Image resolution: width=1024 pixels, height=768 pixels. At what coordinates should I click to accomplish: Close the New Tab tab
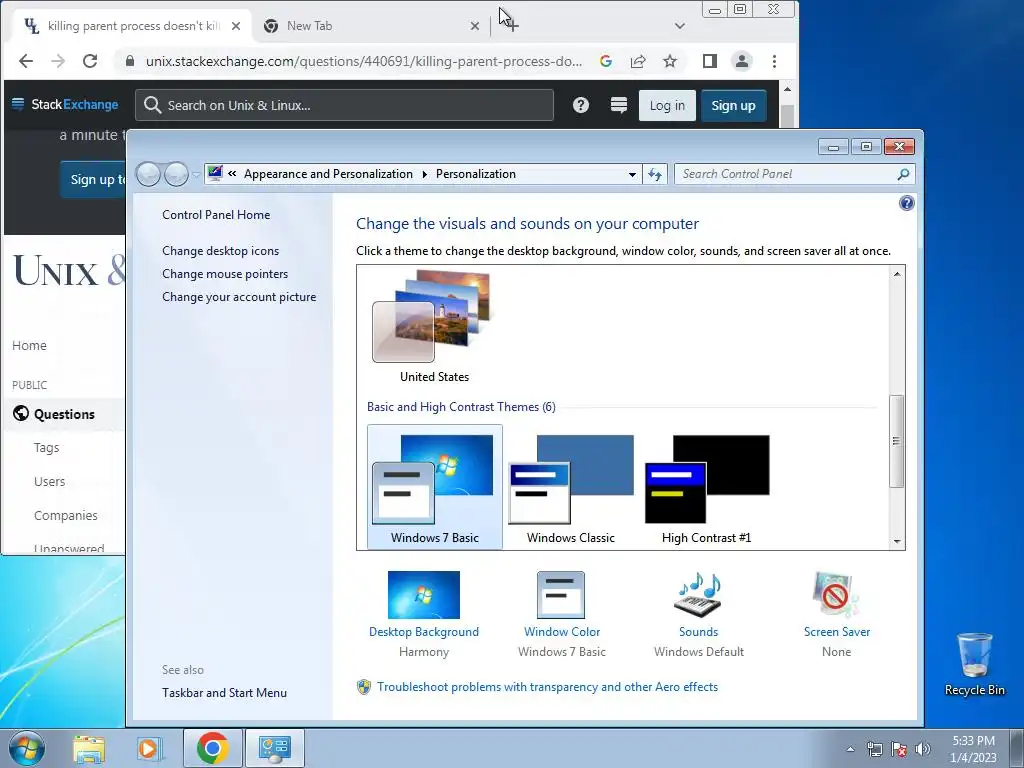475,26
